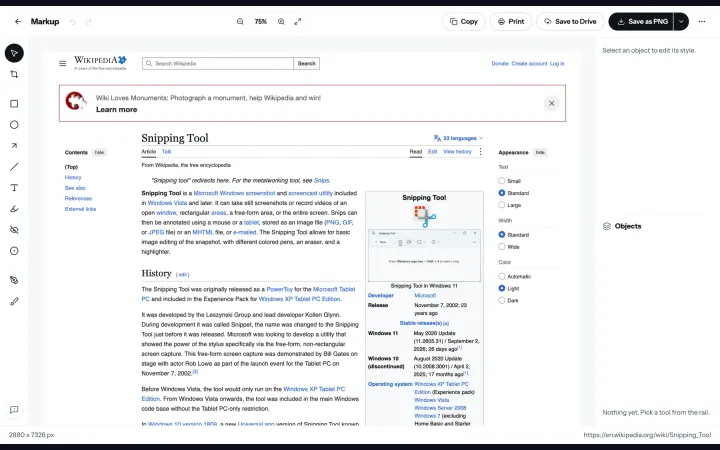Viewport: 720px width, 450px height.
Task: Click the Snipping Tool window thumbnail in infobox
Action: click(424, 255)
